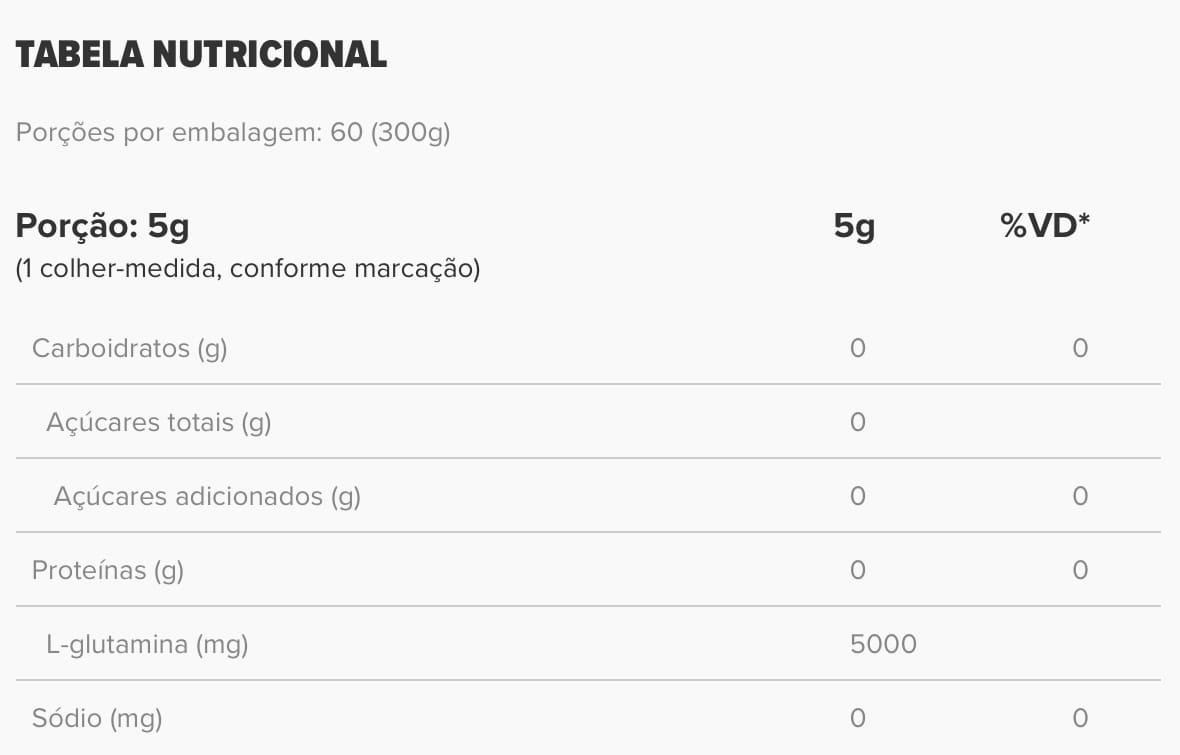Click the 5000 value for L-glutamina
This screenshot has height=755, width=1180.
[x=883, y=644]
